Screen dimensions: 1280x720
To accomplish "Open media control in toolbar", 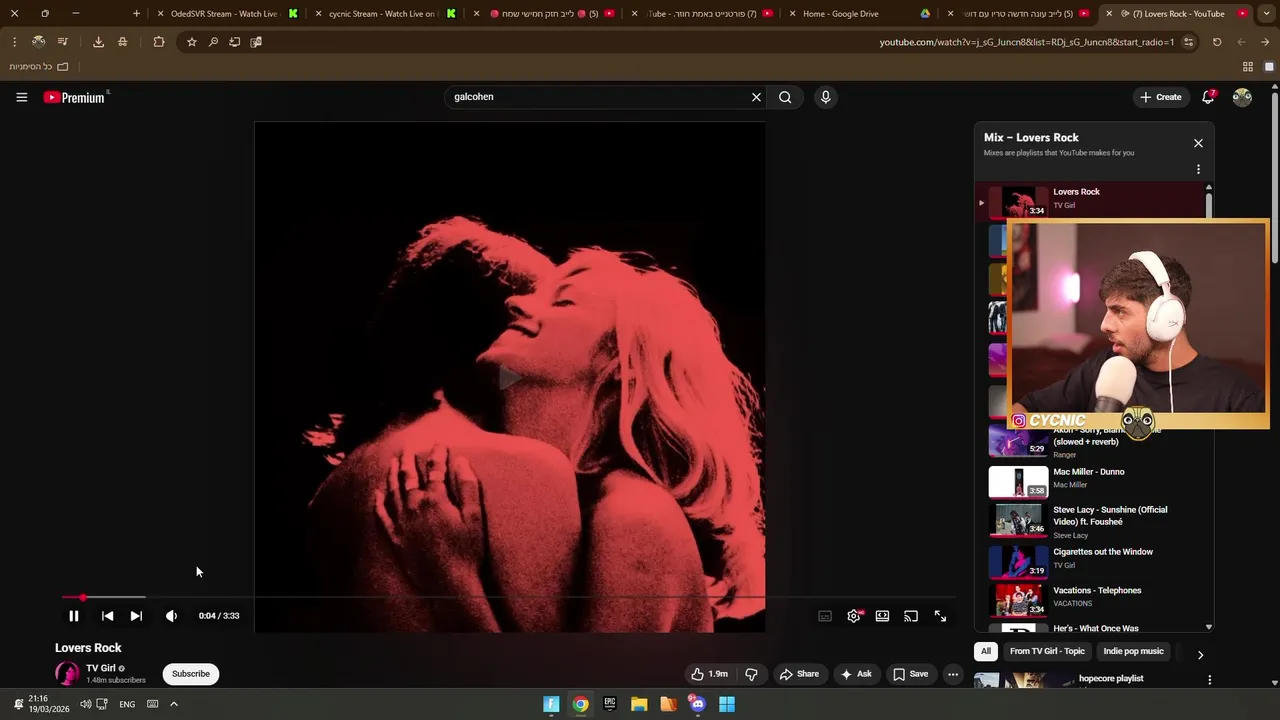I will [x=63, y=42].
